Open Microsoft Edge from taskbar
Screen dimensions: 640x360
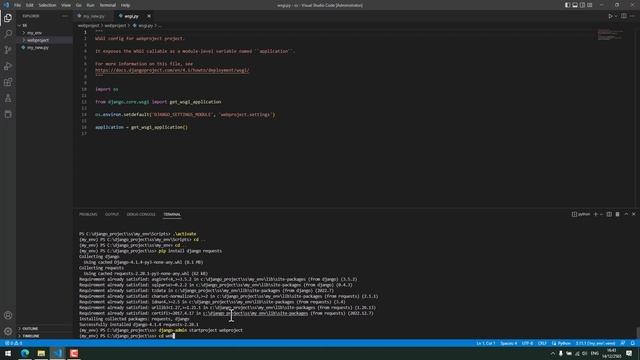click(25, 353)
